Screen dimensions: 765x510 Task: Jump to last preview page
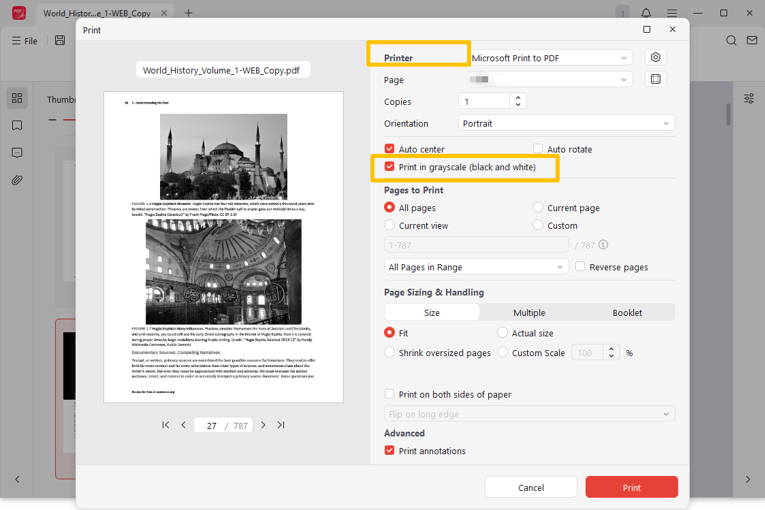pos(281,425)
